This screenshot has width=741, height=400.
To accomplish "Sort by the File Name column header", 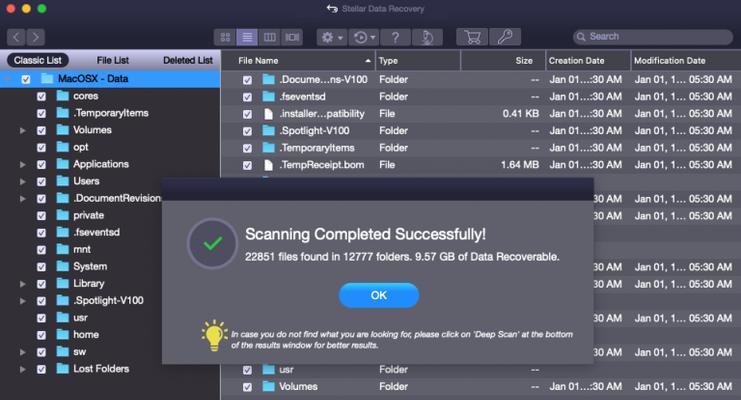I will pos(298,61).
